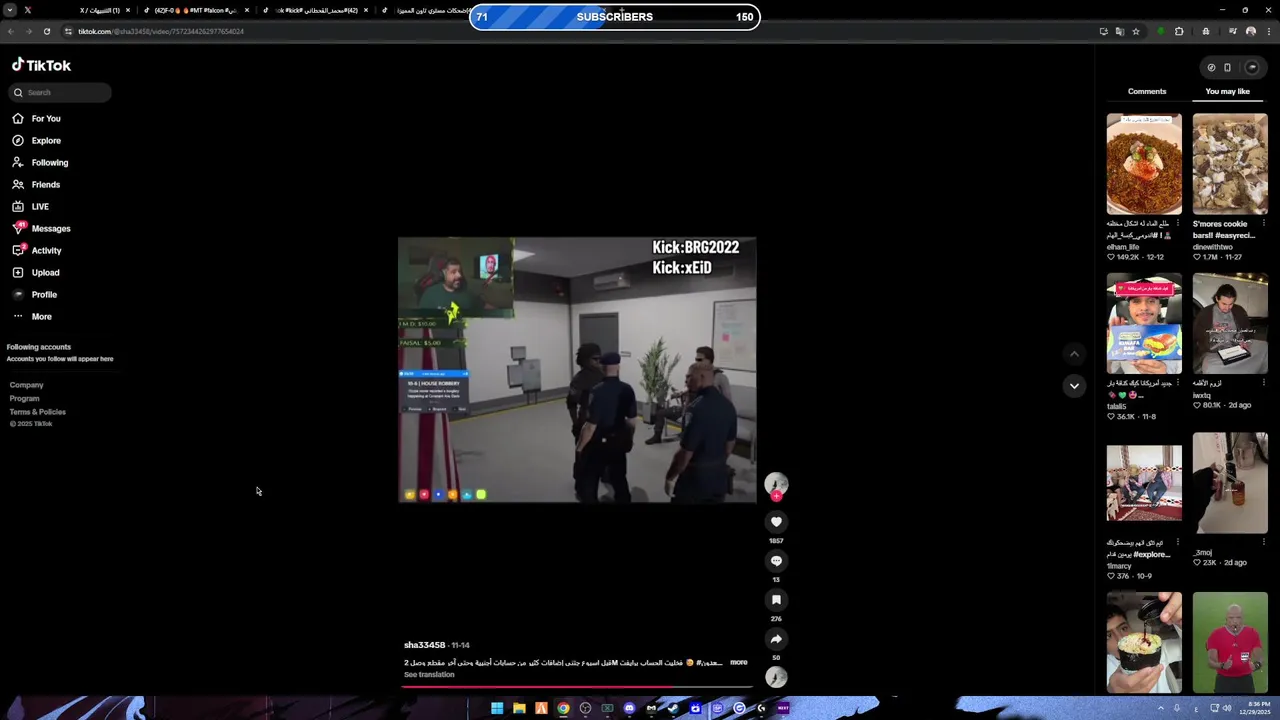Open the taskbar volume icon
The image size is (1280, 720).
1227,708
